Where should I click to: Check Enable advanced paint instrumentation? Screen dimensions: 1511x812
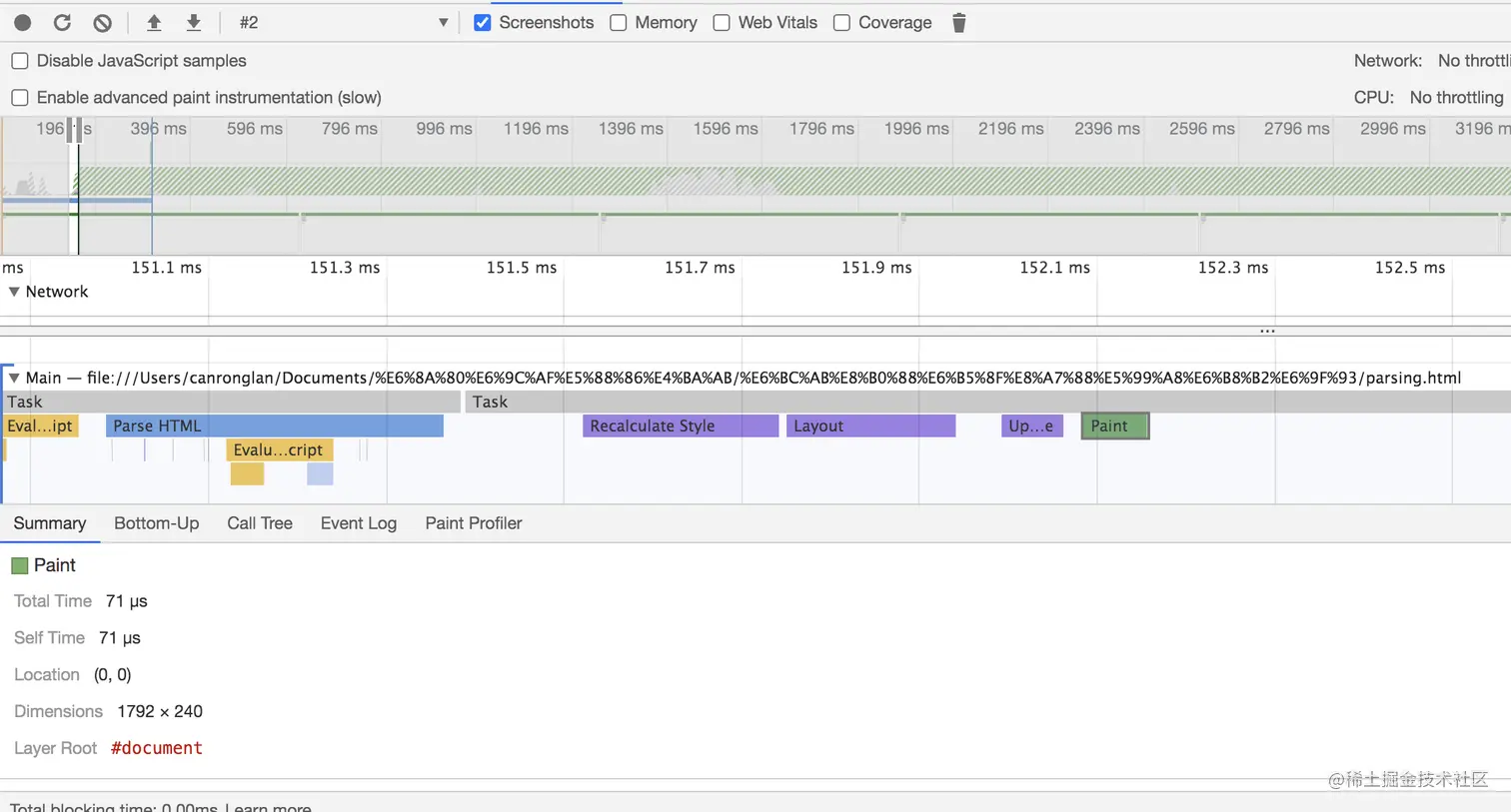pos(20,98)
